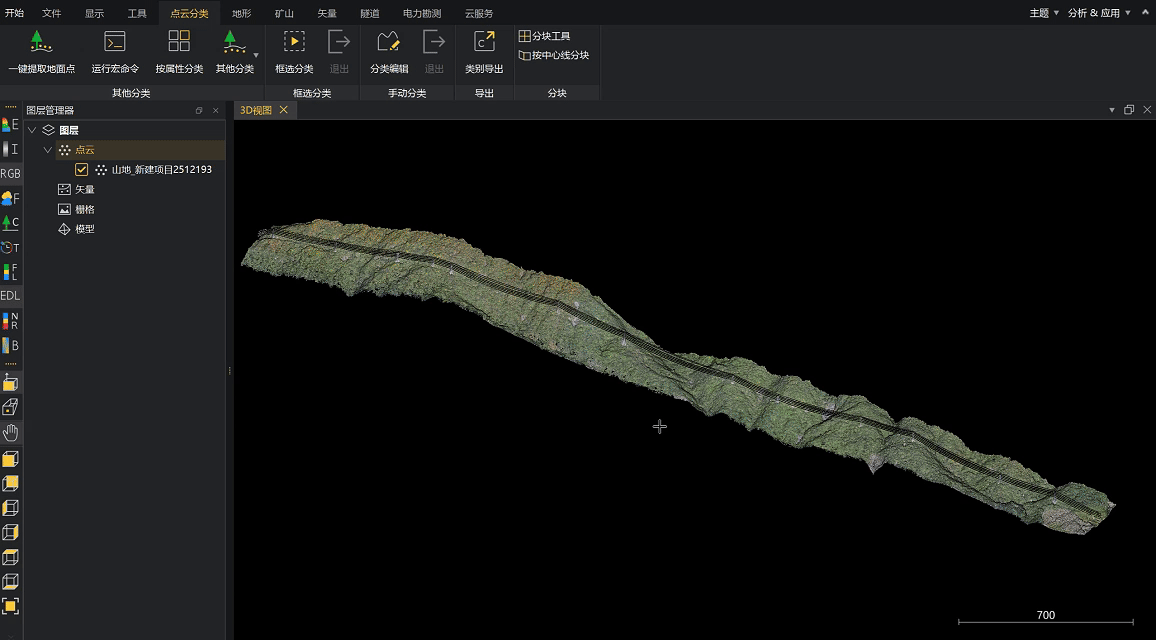This screenshot has width=1156, height=640.
Task: Switch to the 地形 ribbon tab
Action: click(242, 13)
